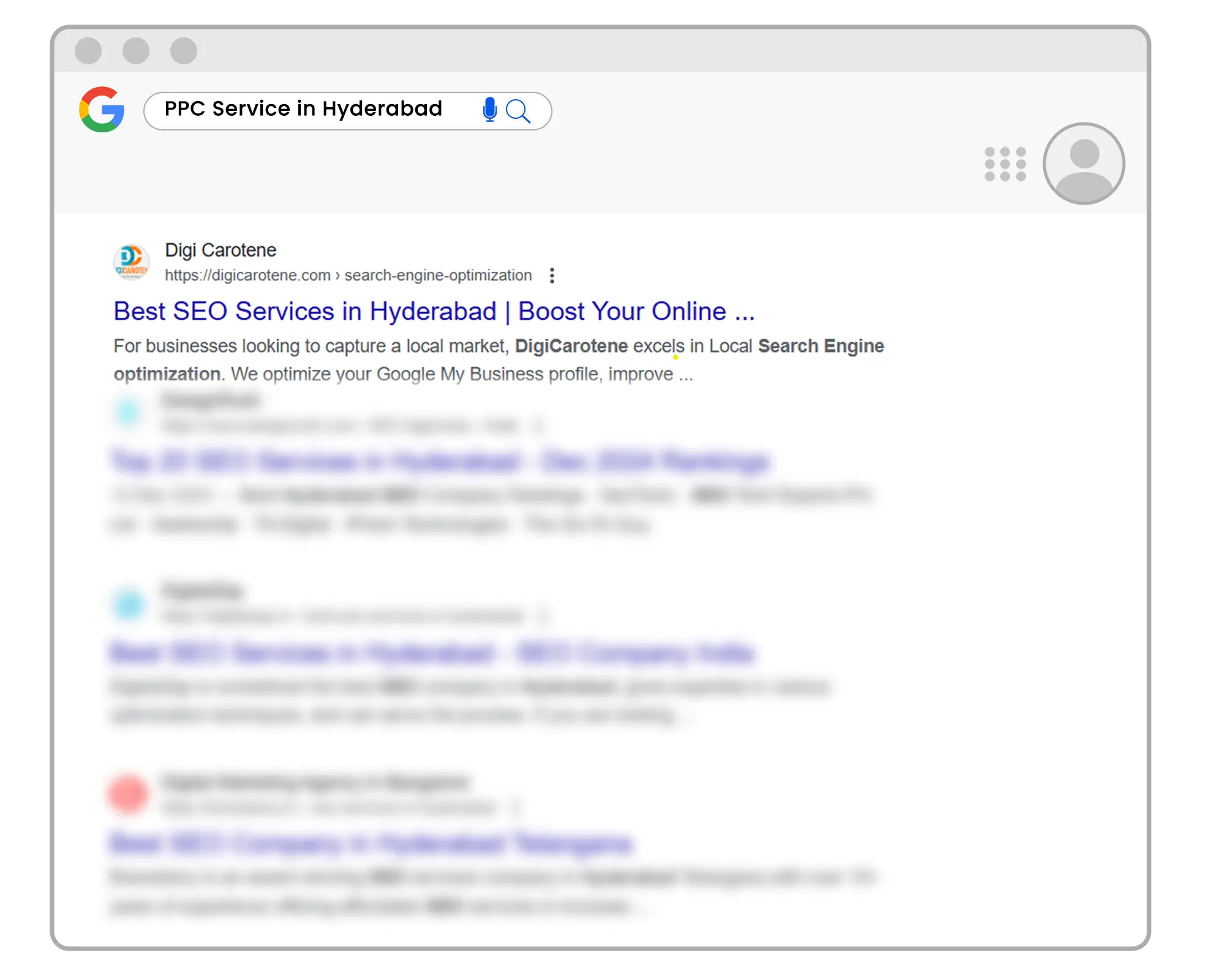Click the user profile avatar

[1084, 164]
